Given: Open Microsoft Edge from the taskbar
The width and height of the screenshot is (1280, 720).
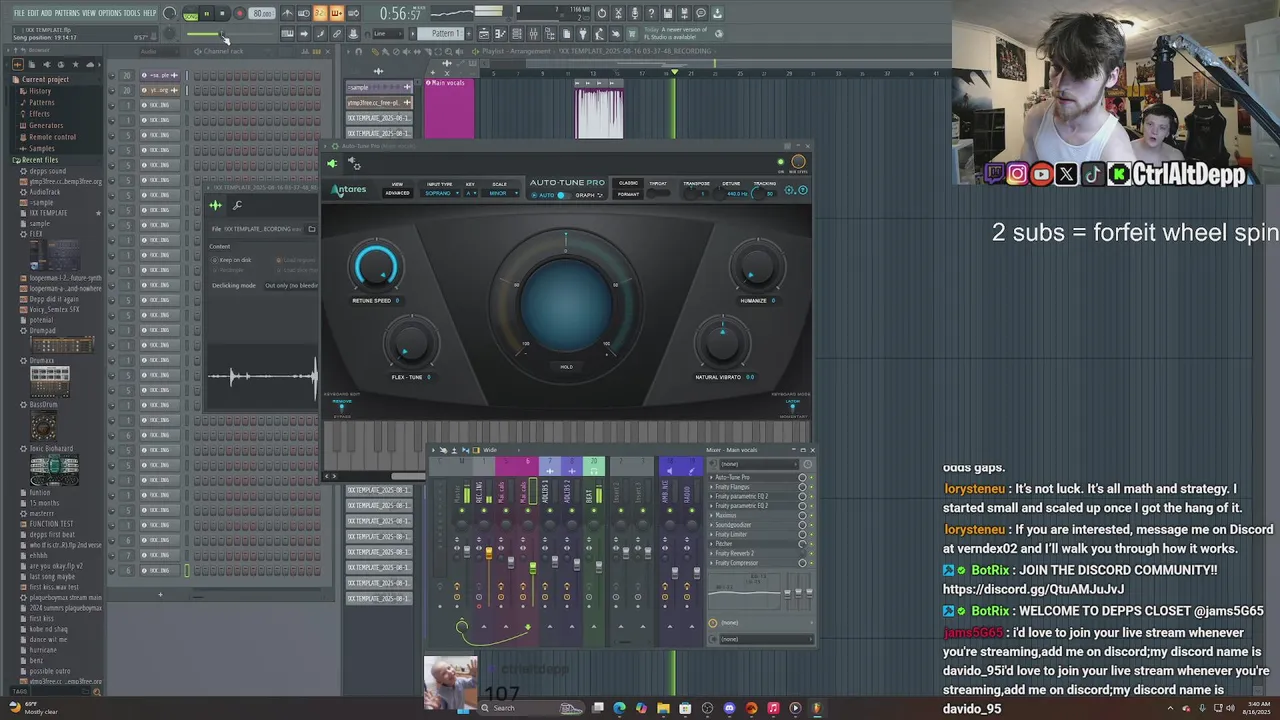Looking at the screenshot, I should [619, 708].
